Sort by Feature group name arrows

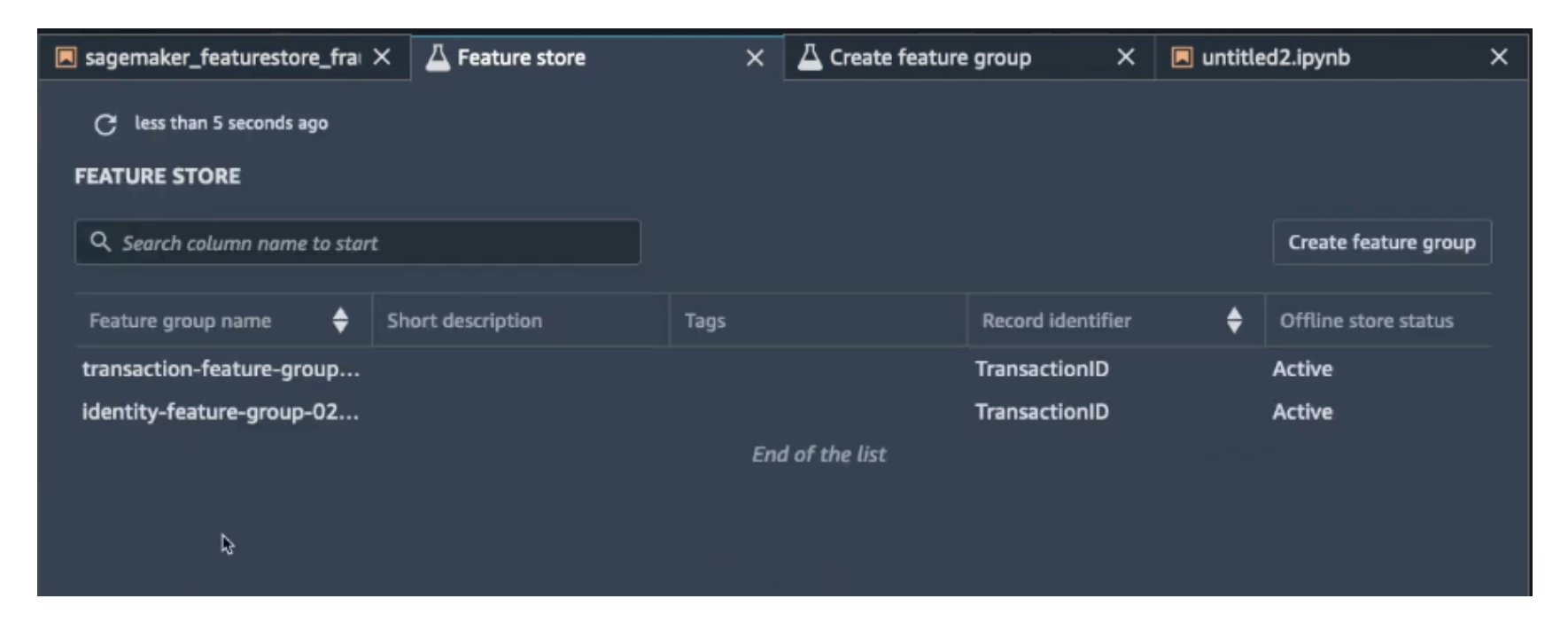point(340,320)
